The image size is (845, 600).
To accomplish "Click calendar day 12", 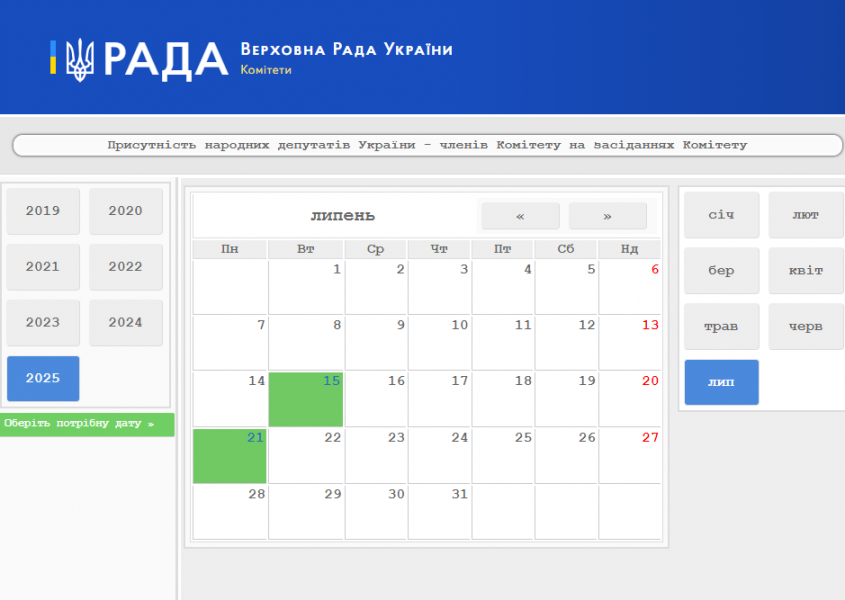I will (566, 343).
